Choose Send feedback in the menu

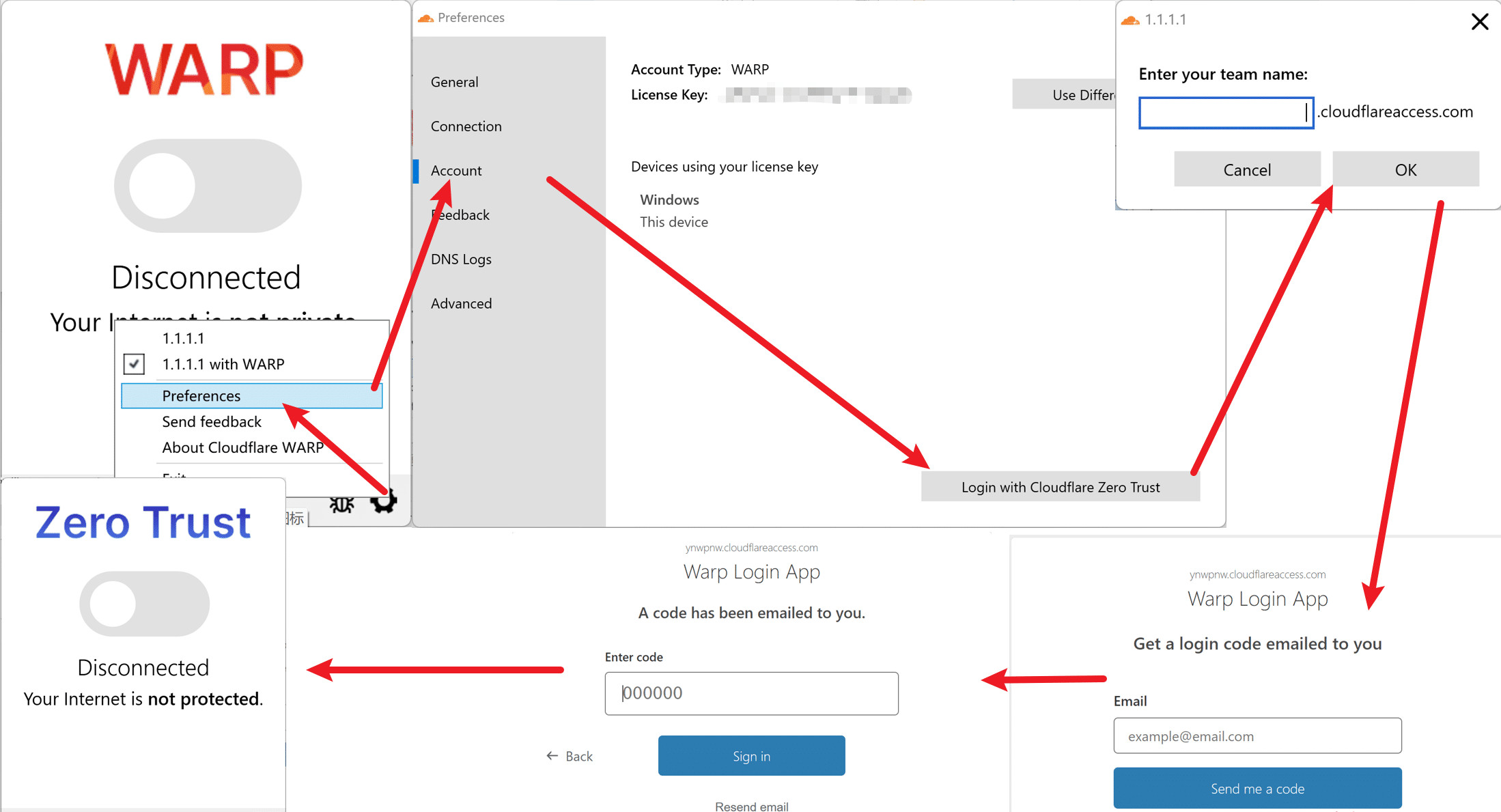click(212, 422)
